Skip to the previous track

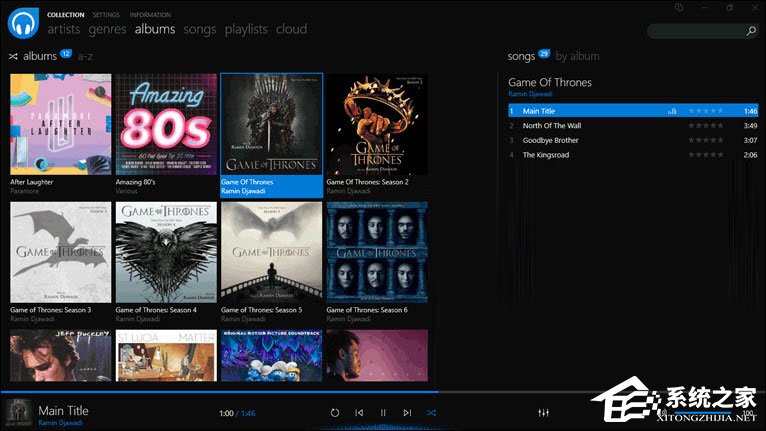pyautogui.click(x=359, y=412)
